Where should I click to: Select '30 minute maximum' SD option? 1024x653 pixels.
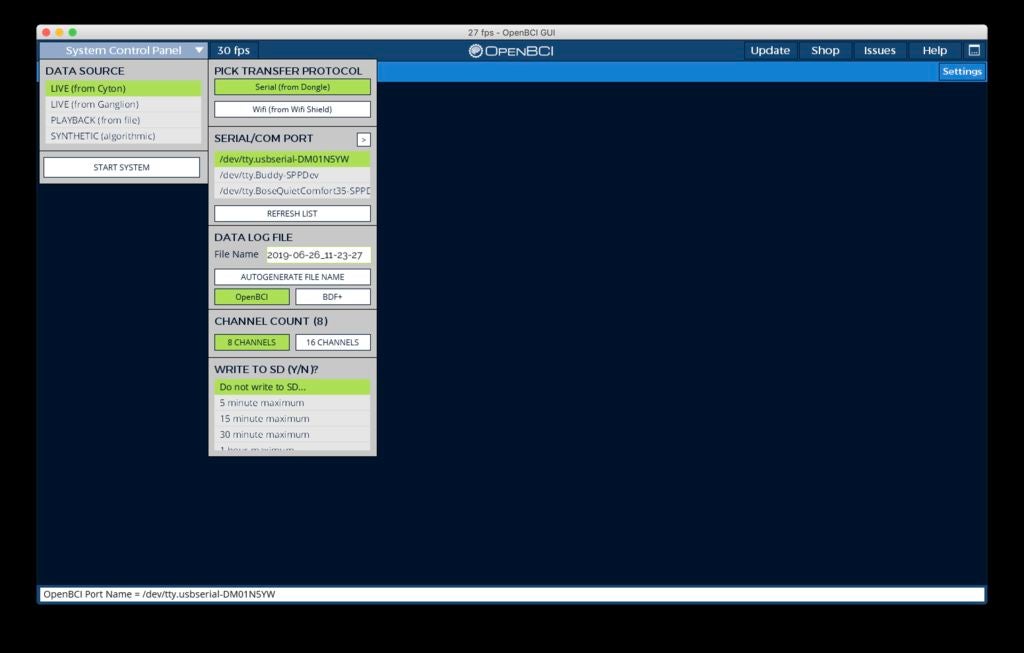click(x=292, y=434)
